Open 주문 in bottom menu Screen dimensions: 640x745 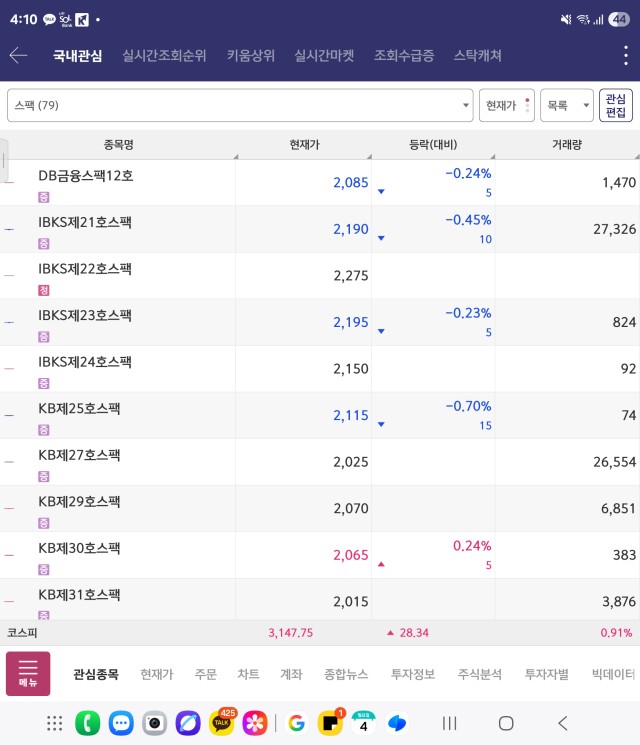click(206, 674)
